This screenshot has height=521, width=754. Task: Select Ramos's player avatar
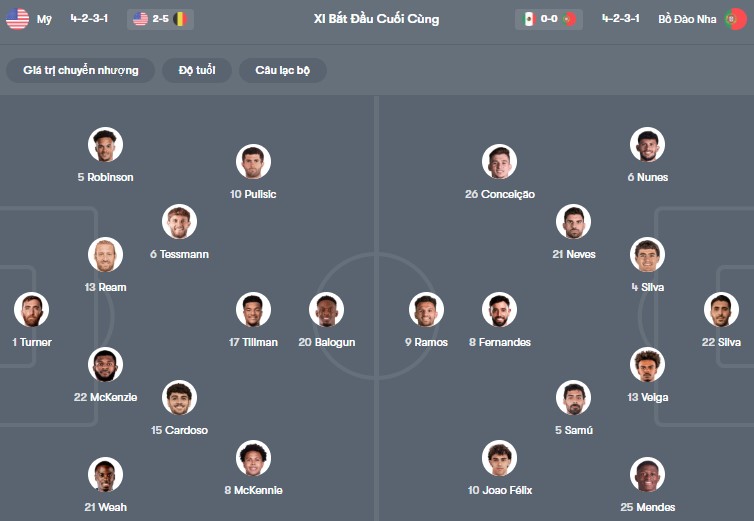coord(426,310)
